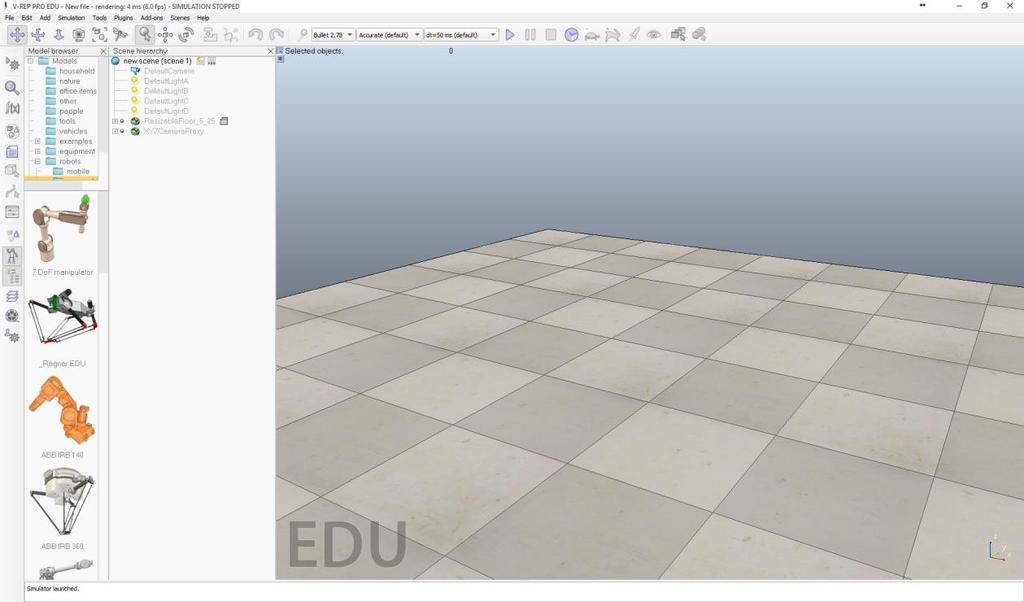Open the dt=50 ms time step dropdown
Image resolution: width=1024 pixels, height=602 pixels.
[461, 35]
